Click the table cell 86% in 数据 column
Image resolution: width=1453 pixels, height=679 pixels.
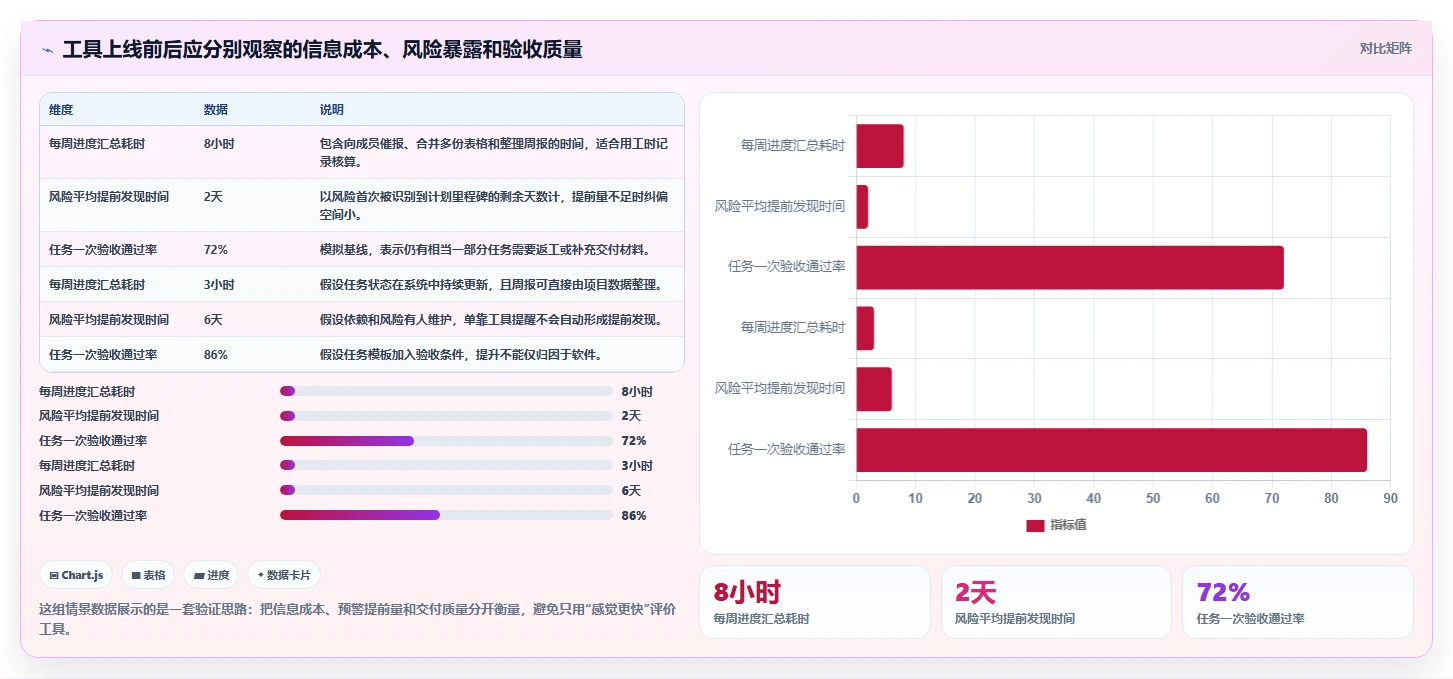click(216, 355)
